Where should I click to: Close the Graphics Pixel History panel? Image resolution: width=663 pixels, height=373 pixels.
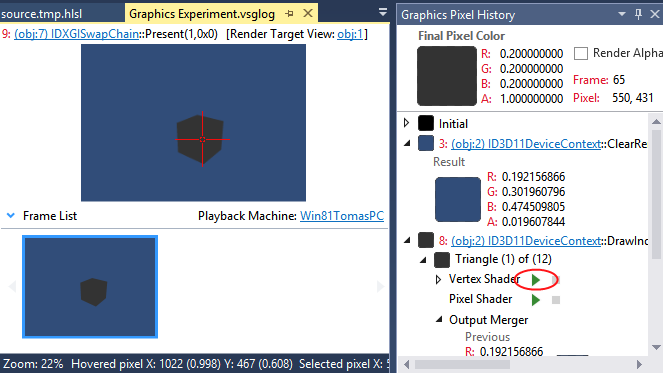pyautogui.click(x=655, y=14)
